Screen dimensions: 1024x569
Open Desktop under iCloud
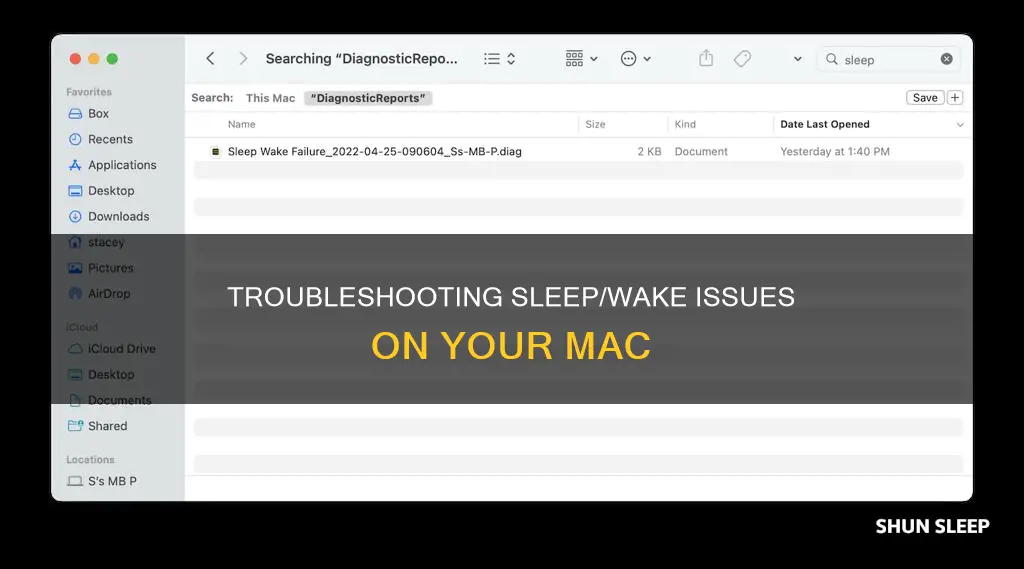[111, 374]
